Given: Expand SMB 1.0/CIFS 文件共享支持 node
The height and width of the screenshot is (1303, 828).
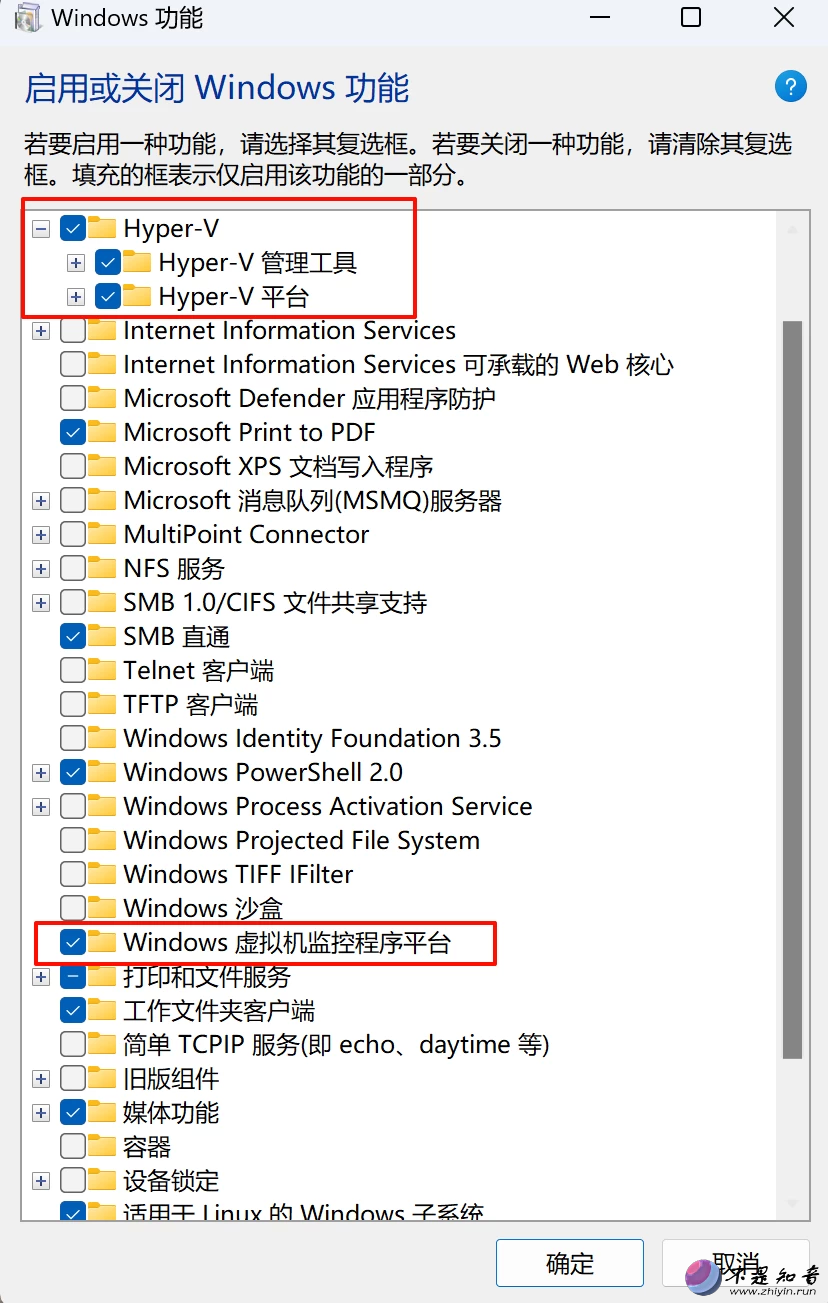Looking at the screenshot, I should [x=41, y=603].
